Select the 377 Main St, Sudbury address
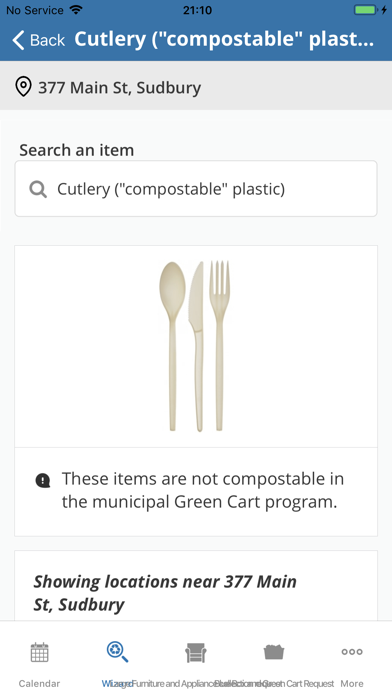The image size is (392, 696). click(119, 87)
